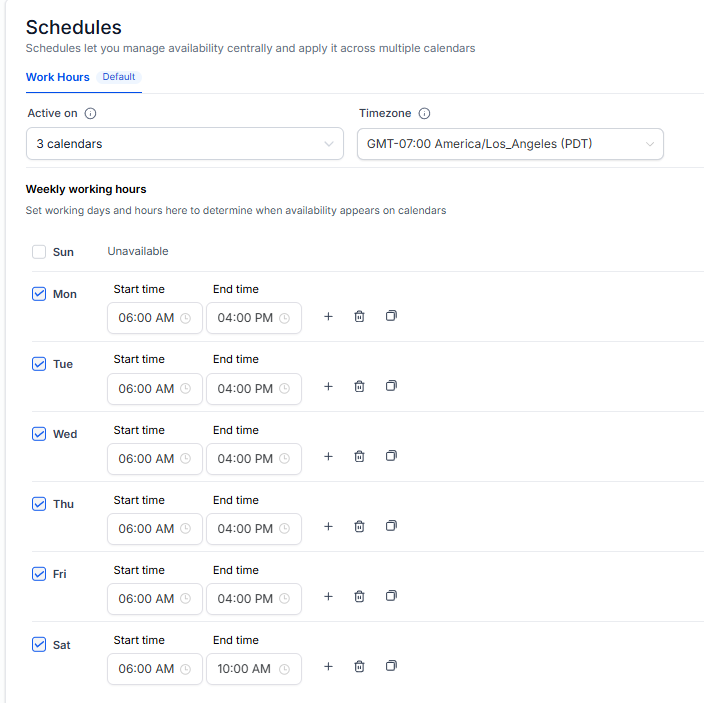Delete Tuesday's time slot with trash icon
This screenshot has width=704, height=703.
359,387
